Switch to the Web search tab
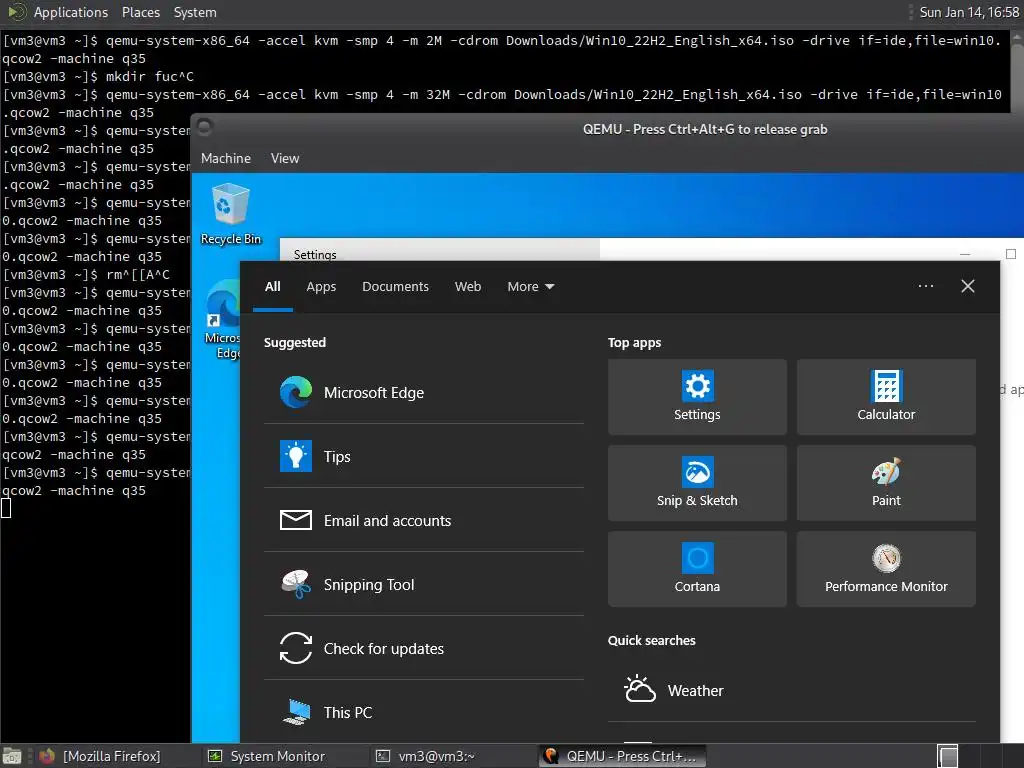 point(468,287)
